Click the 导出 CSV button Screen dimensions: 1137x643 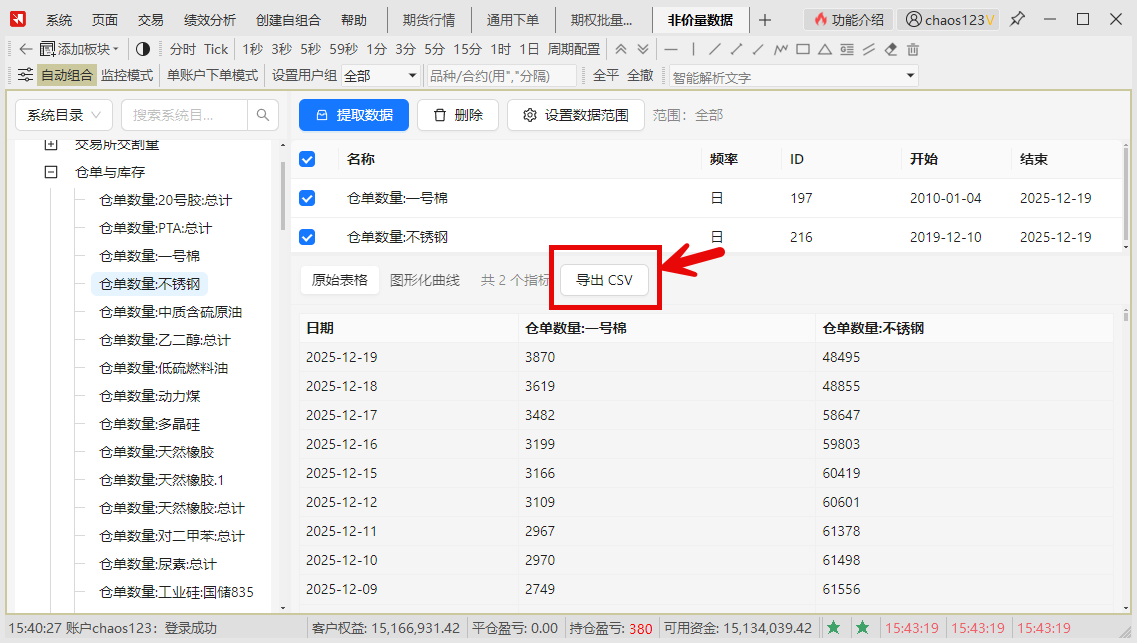pyautogui.click(x=604, y=280)
